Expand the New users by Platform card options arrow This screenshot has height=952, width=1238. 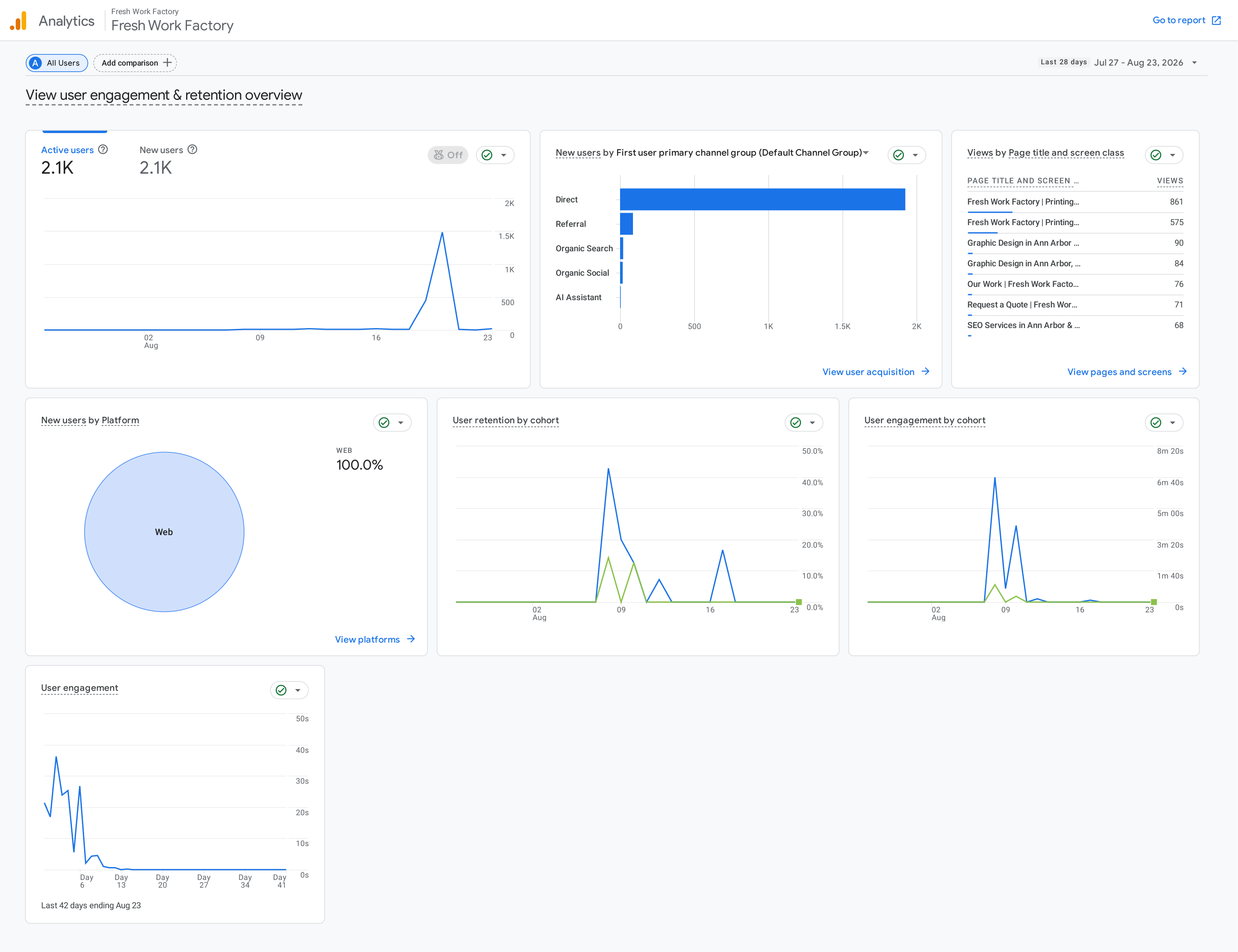401,423
